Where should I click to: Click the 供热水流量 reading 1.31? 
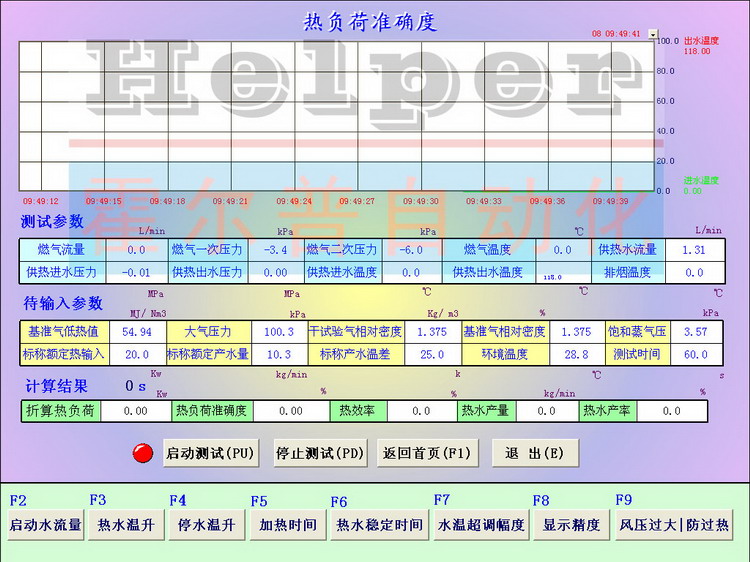694,250
